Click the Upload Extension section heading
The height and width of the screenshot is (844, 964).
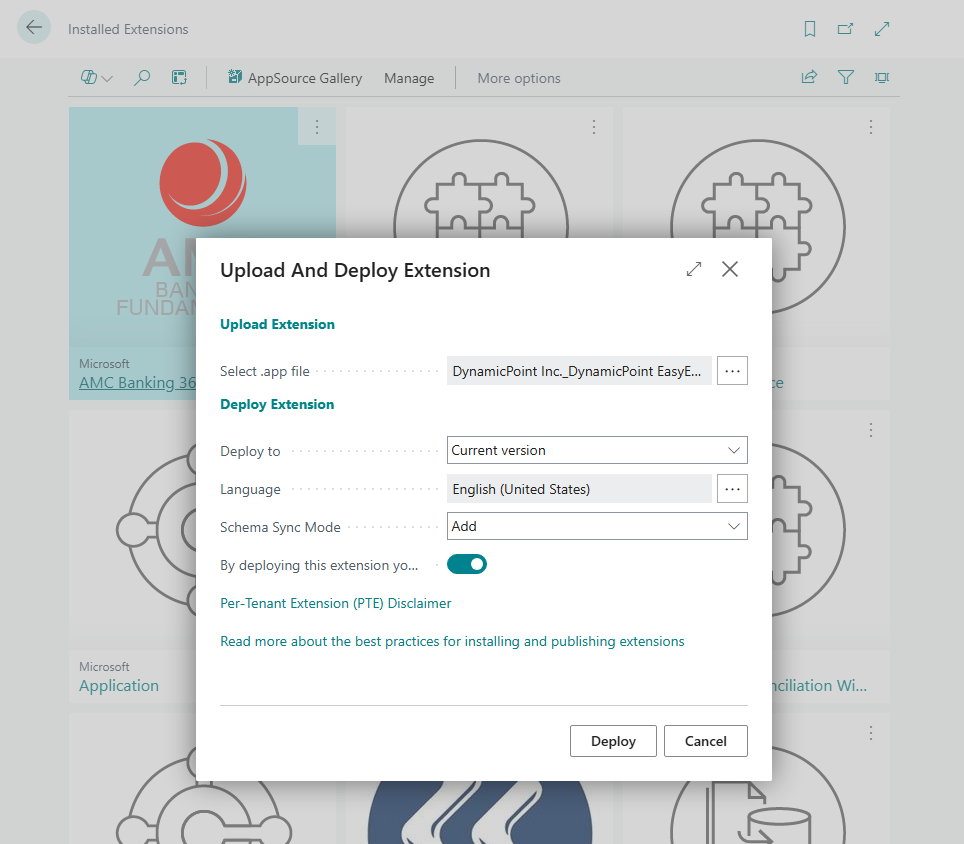[277, 324]
